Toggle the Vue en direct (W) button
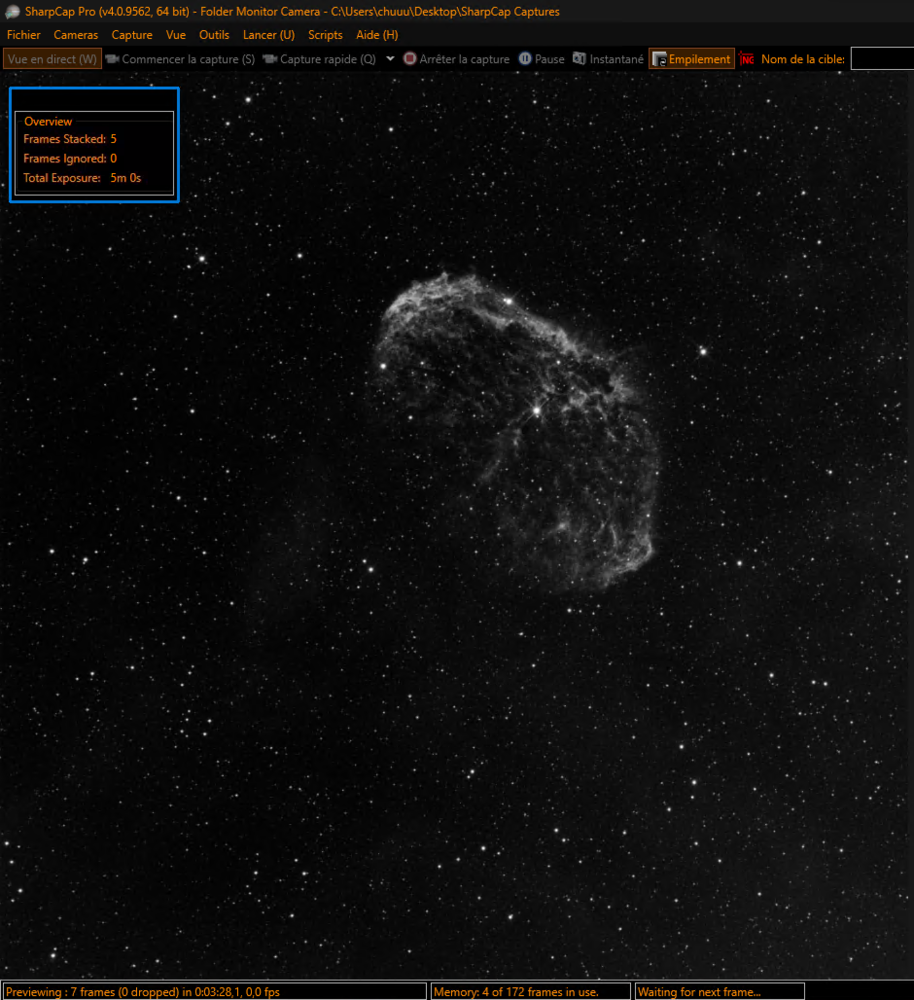The height and width of the screenshot is (1000, 914). click(52, 59)
